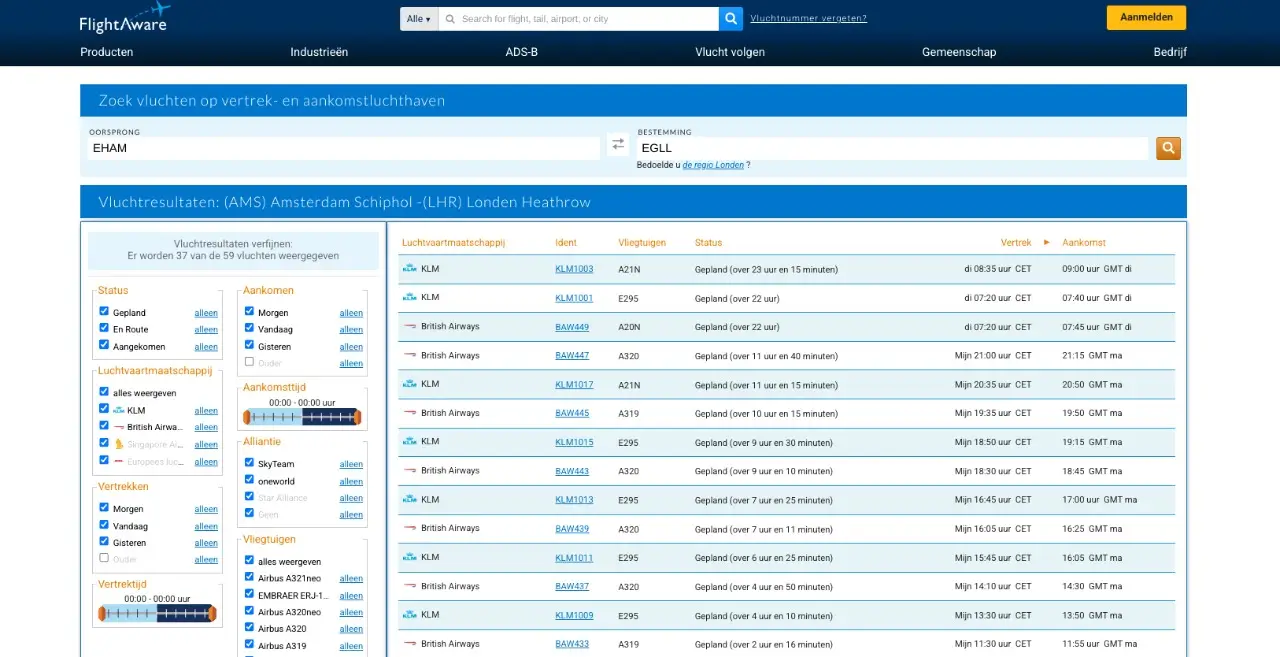Click British Airways logo in BAW445 row
The image size is (1280, 657).
click(x=409, y=413)
